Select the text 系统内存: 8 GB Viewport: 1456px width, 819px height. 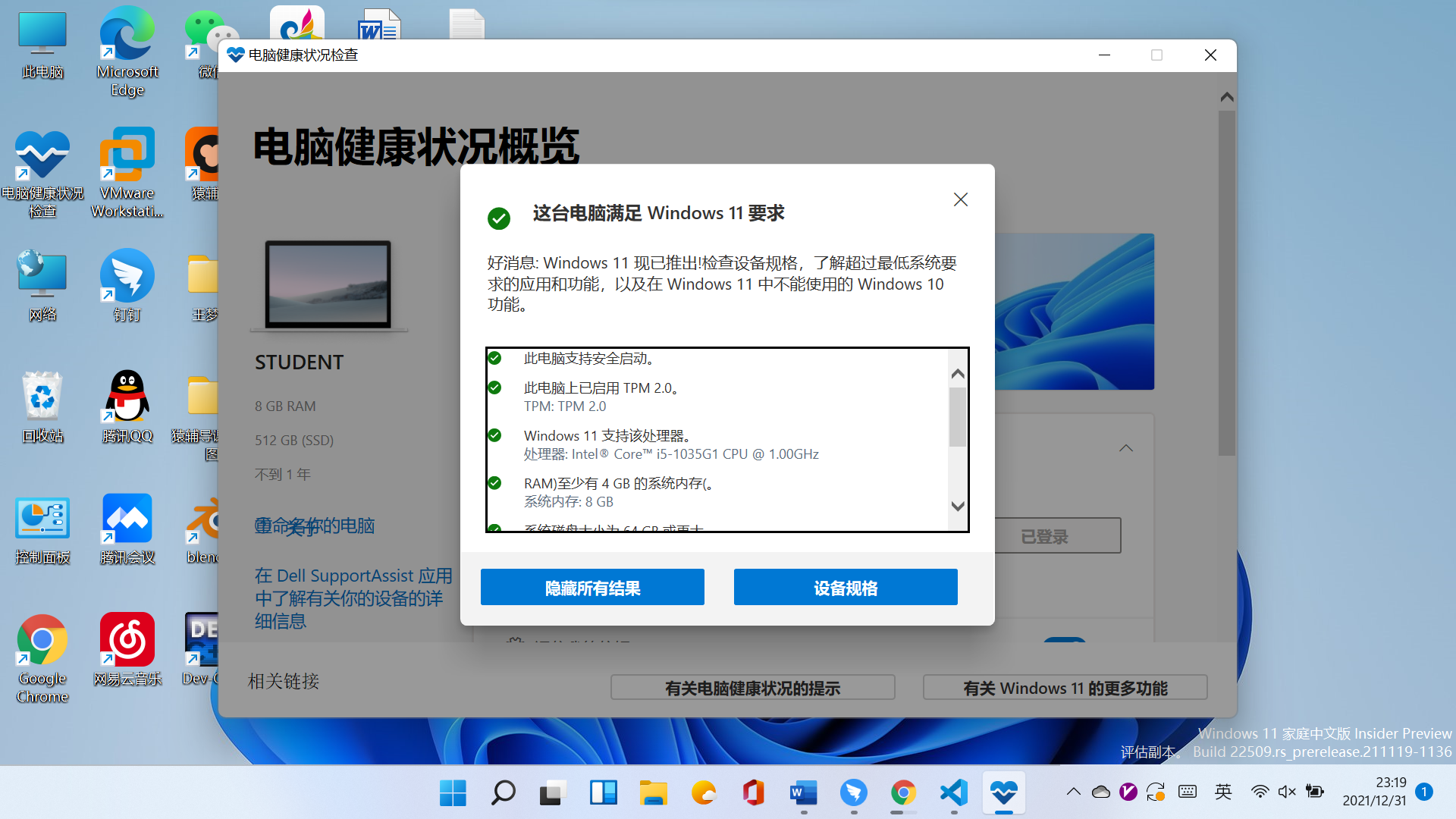569,501
